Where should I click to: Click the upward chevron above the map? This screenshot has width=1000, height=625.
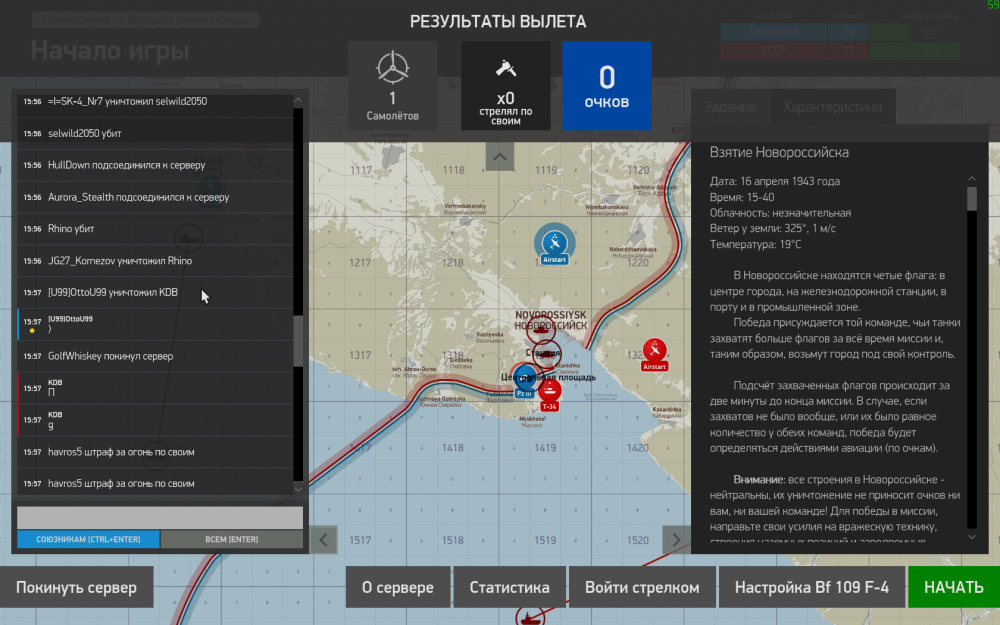coord(500,156)
